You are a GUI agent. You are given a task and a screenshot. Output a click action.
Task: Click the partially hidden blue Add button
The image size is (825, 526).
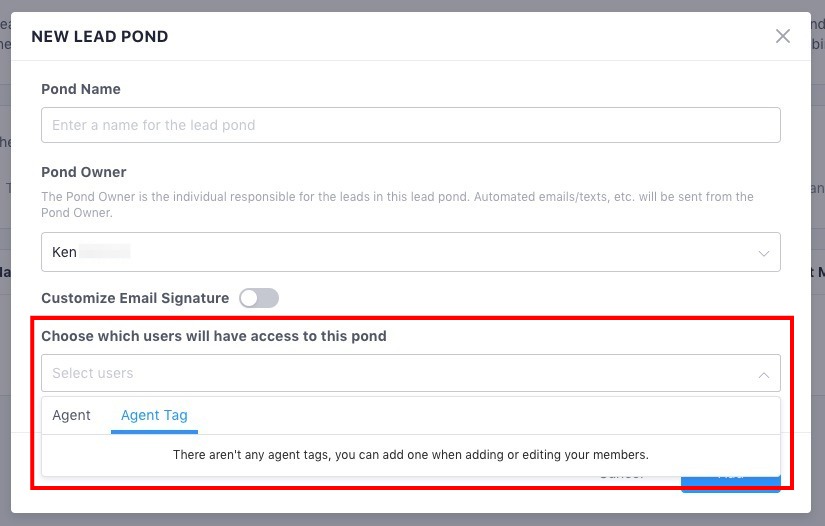pos(730,482)
